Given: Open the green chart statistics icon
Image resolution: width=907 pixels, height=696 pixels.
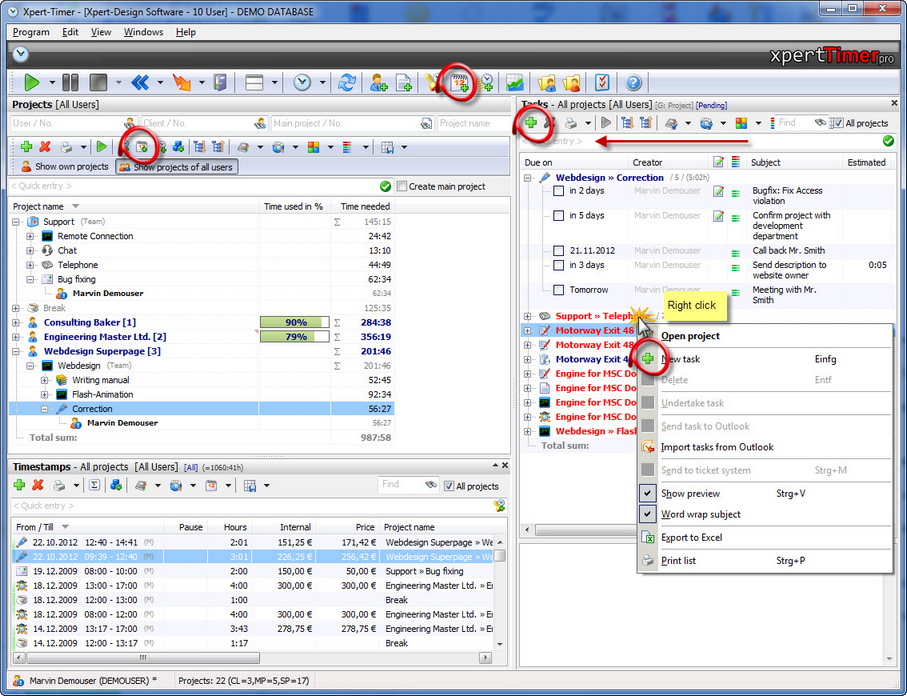Looking at the screenshot, I should [514, 83].
